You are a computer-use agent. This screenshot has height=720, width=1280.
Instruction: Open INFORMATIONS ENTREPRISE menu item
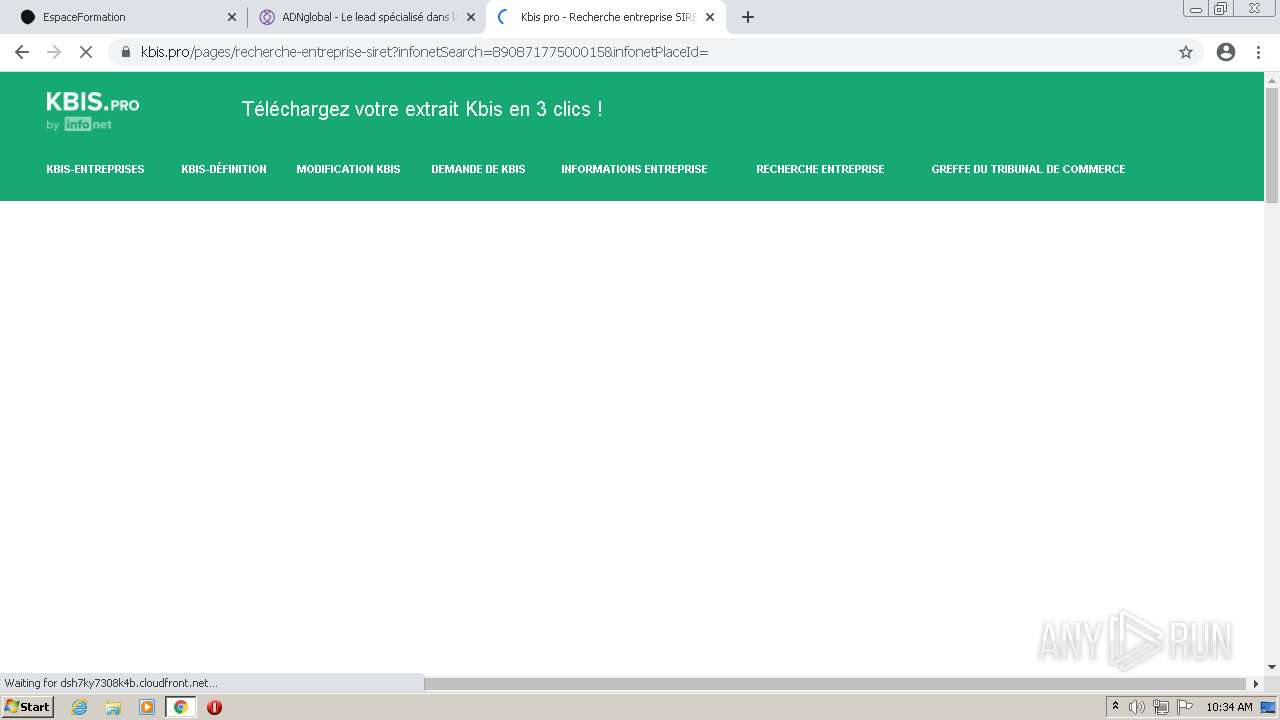(x=634, y=169)
